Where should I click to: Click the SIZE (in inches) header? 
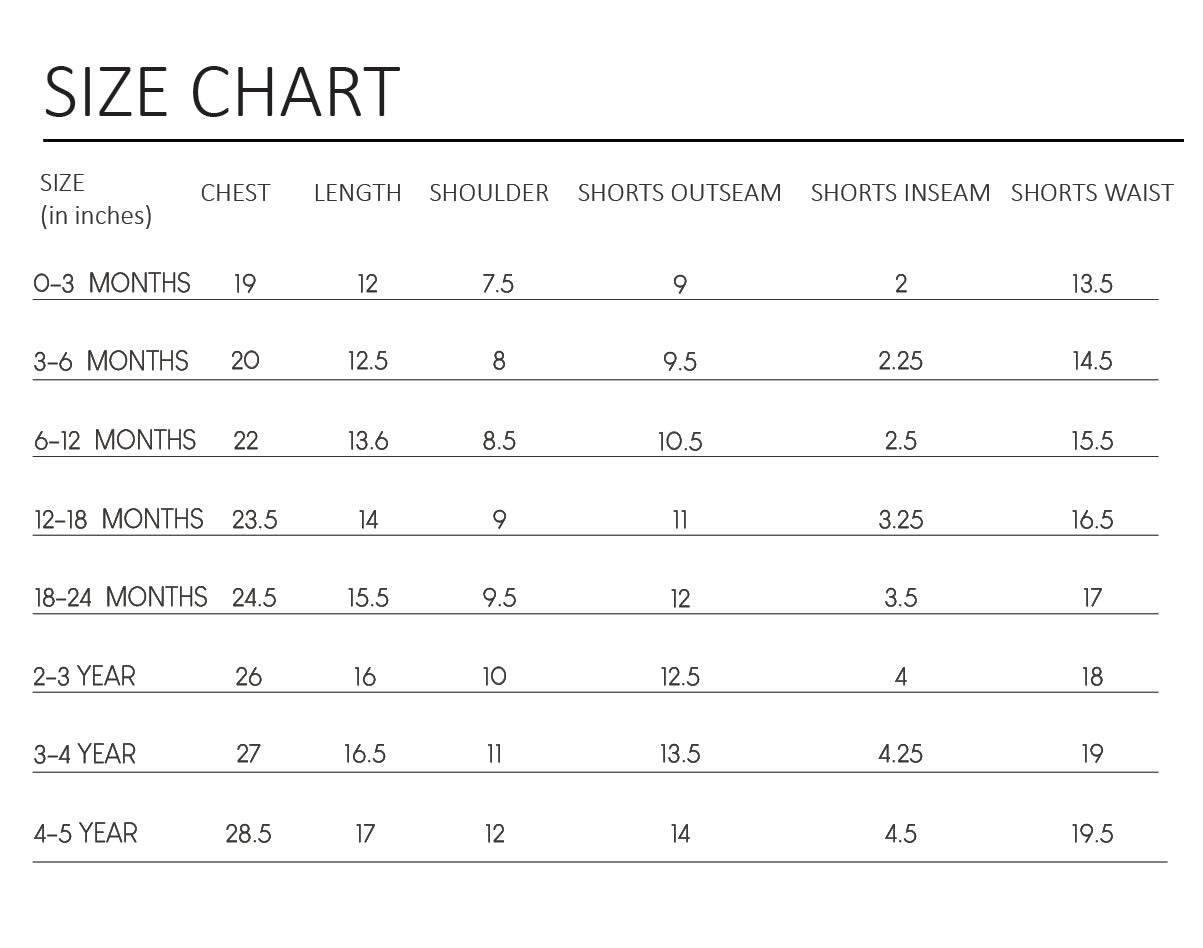[x=96, y=199]
